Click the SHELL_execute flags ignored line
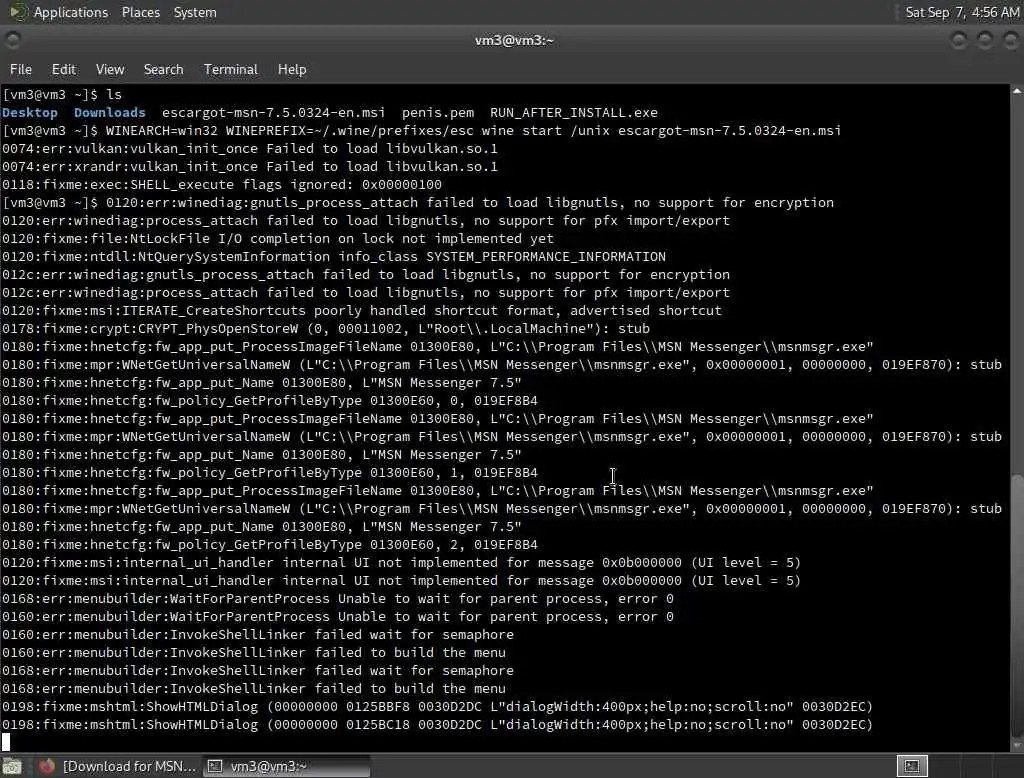 (222, 185)
